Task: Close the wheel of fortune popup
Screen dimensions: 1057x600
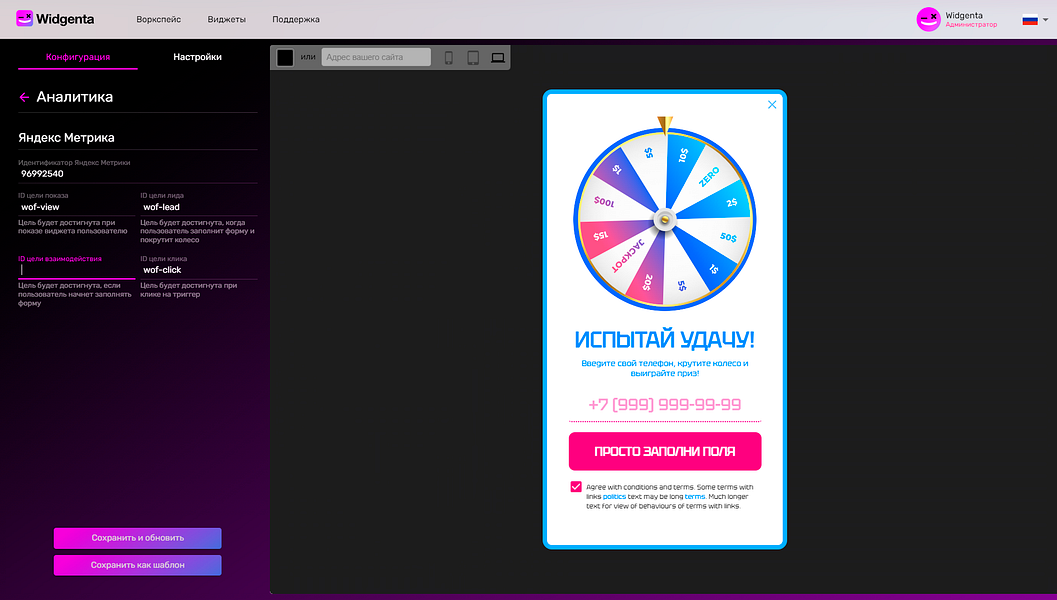Action: click(x=772, y=104)
